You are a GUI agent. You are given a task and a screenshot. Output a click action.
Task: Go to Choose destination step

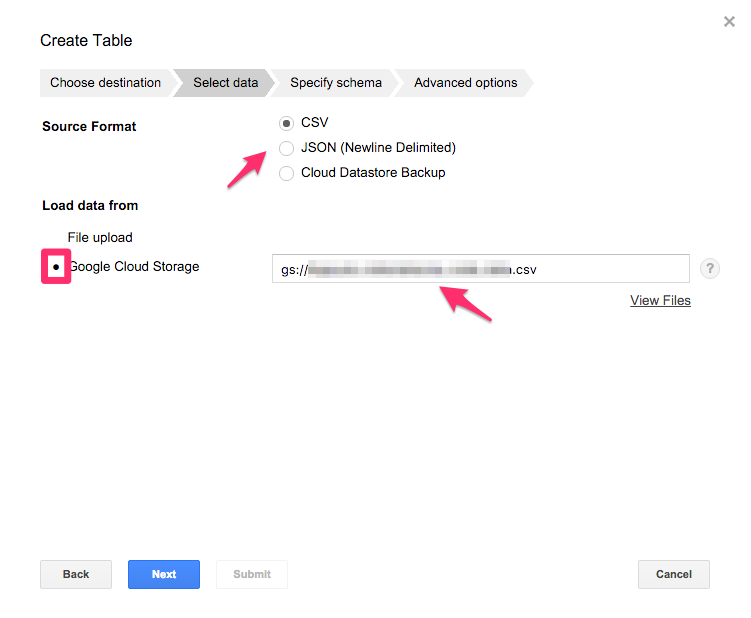click(x=106, y=83)
